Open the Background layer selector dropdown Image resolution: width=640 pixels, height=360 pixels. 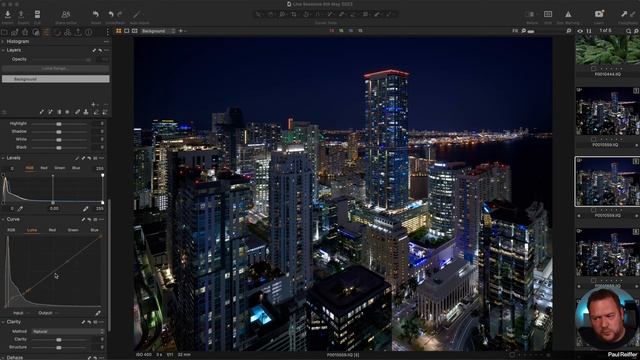point(158,31)
